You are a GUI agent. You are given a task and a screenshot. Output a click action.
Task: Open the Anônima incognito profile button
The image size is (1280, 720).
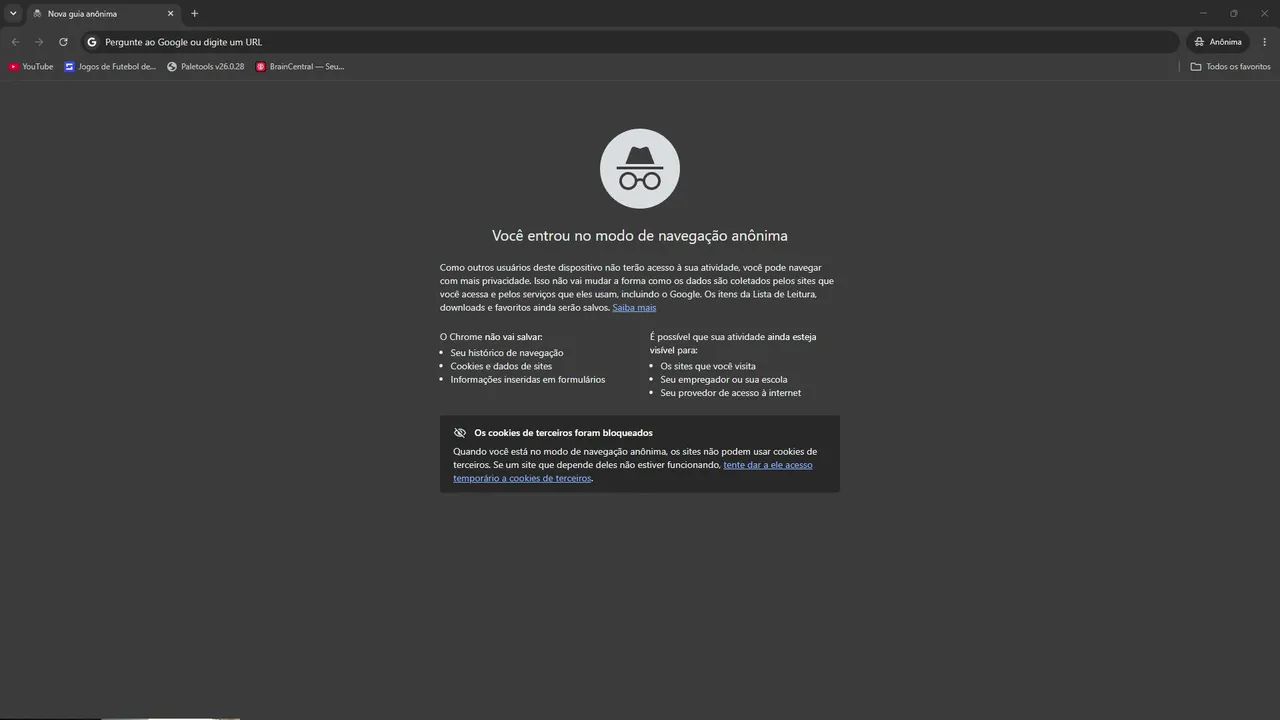point(1218,42)
